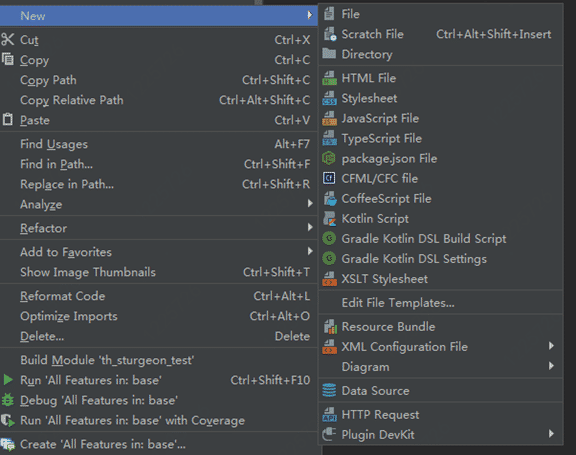Expand the Plugin DevKit submenu arrow
576x455 pixels.
click(x=551, y=434)
